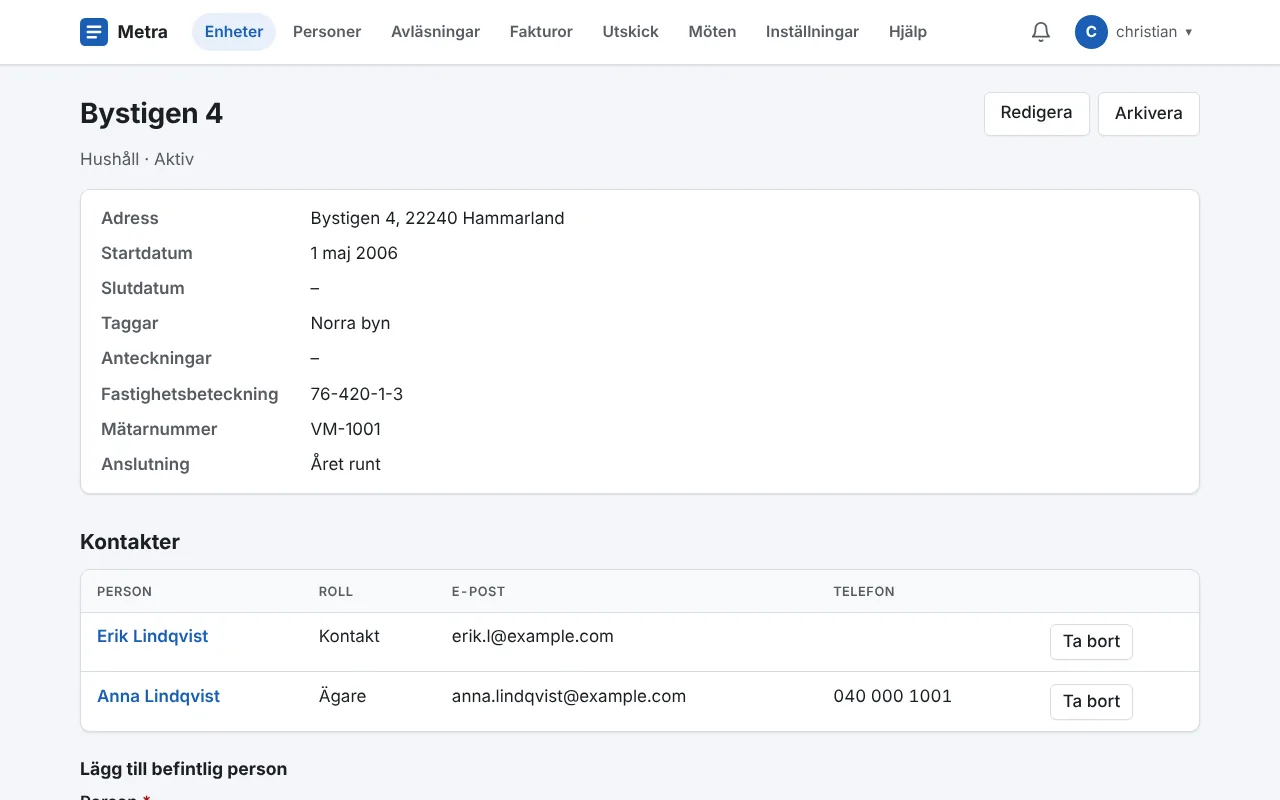The height and width of the screenshot is (800, 1280).
Task: Navigate to the Utskick tab
Action: click(631, 32)
